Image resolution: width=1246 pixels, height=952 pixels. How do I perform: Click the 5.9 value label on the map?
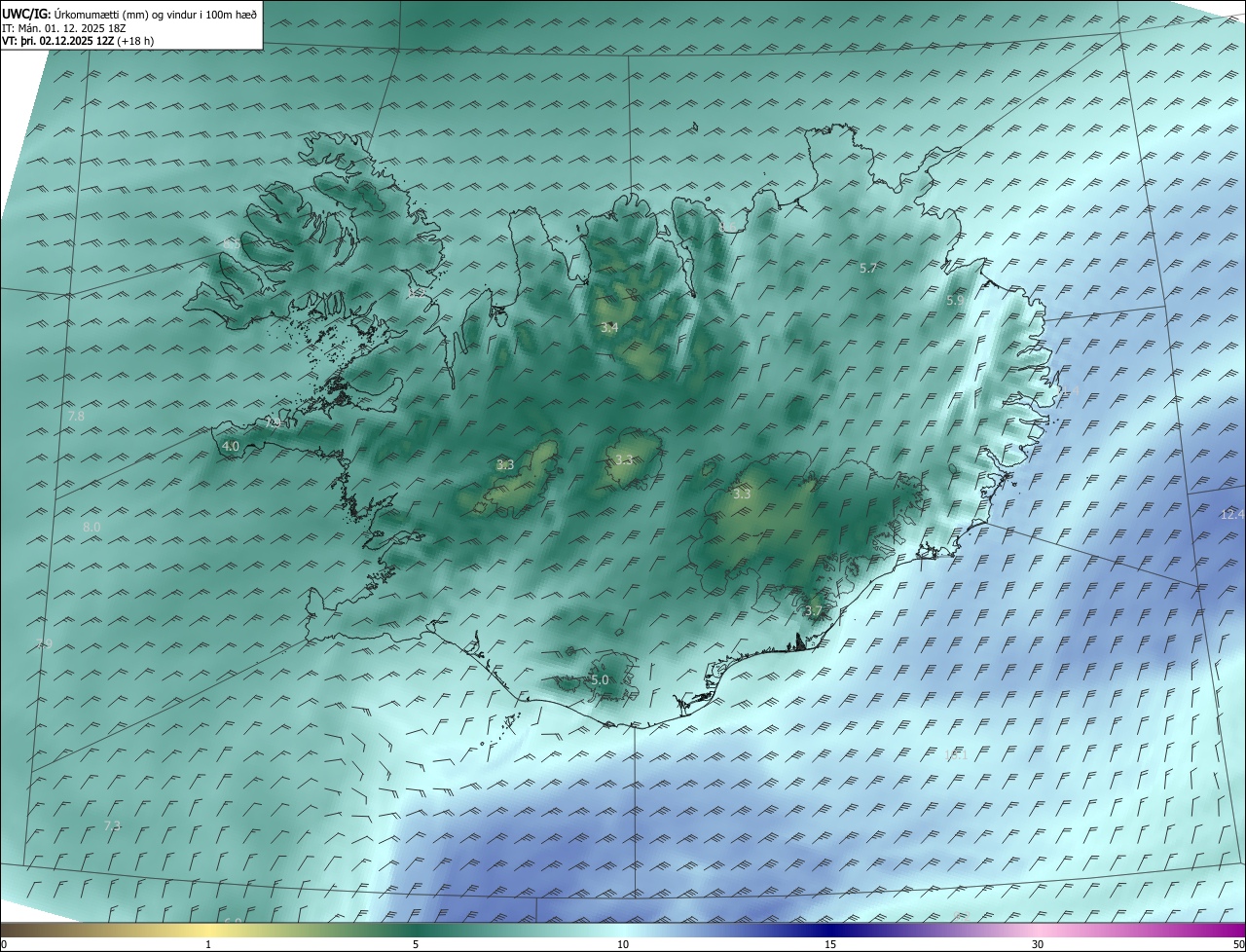(x=954, y=301)
